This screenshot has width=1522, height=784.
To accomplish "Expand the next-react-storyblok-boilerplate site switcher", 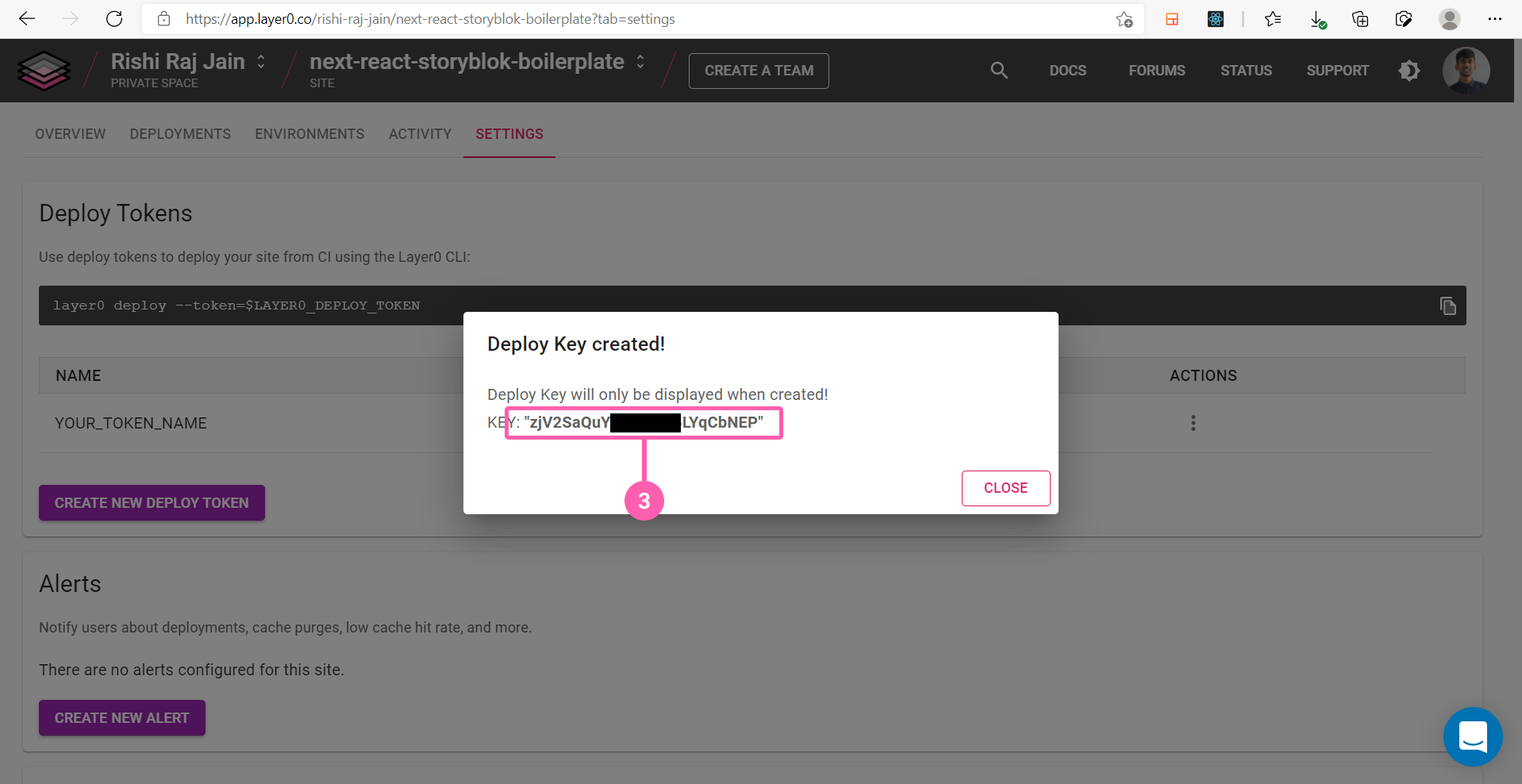I will tap(640, 62).
